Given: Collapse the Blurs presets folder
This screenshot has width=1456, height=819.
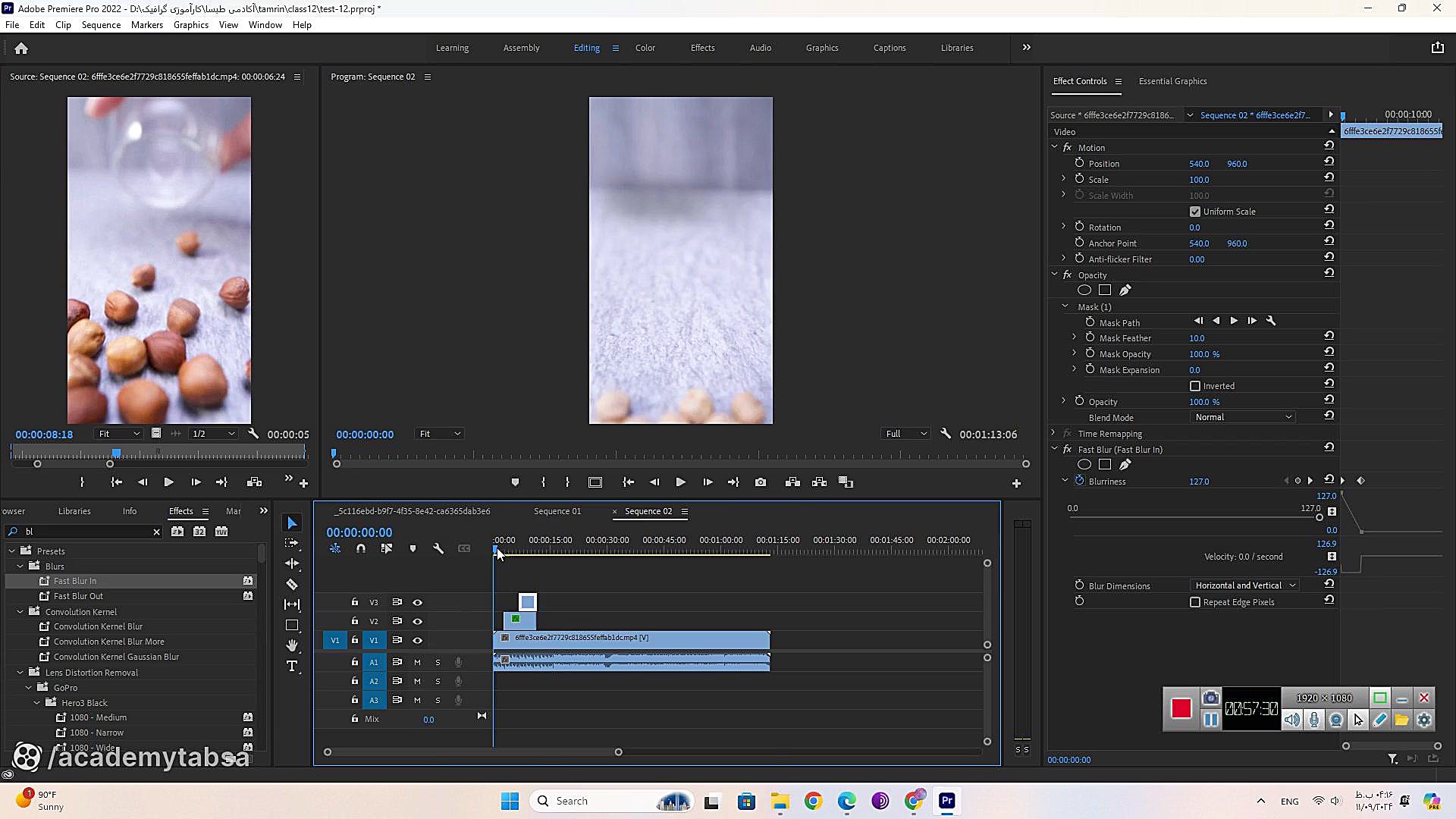Looking at the screenshot, I should pos(20,566).
